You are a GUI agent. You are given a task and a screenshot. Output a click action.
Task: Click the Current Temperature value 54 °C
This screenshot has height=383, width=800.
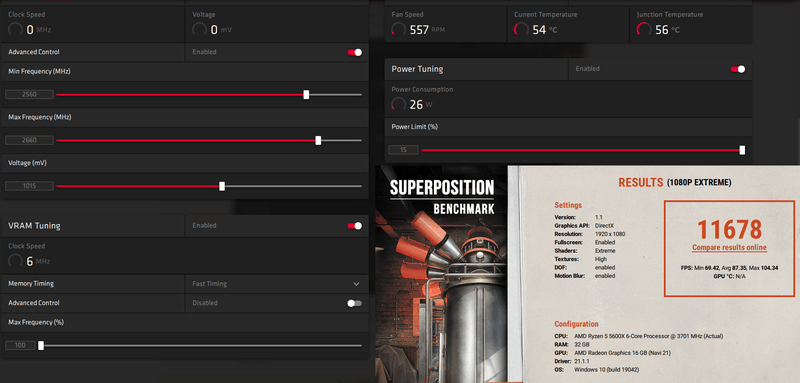point(545,30)
